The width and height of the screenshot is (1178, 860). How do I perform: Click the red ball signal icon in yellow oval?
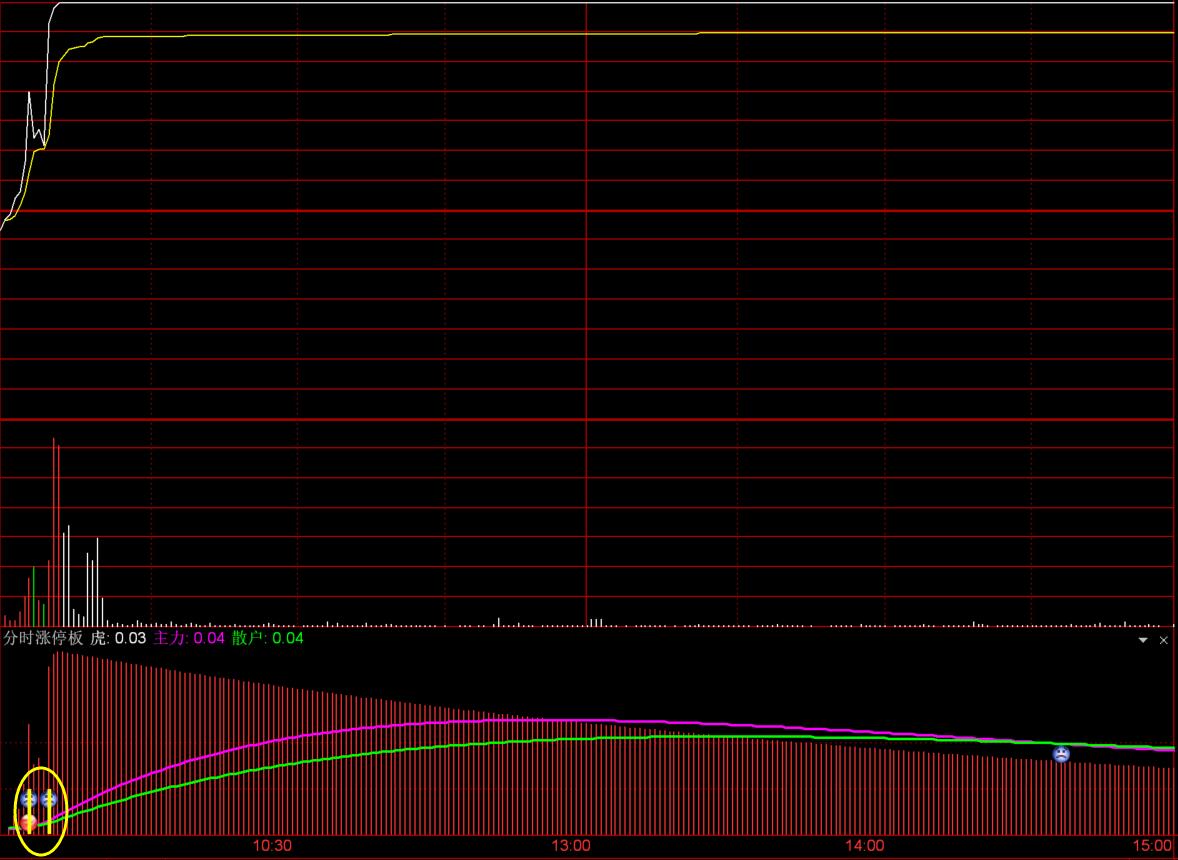pyautogui.click(x=29, y=822)
